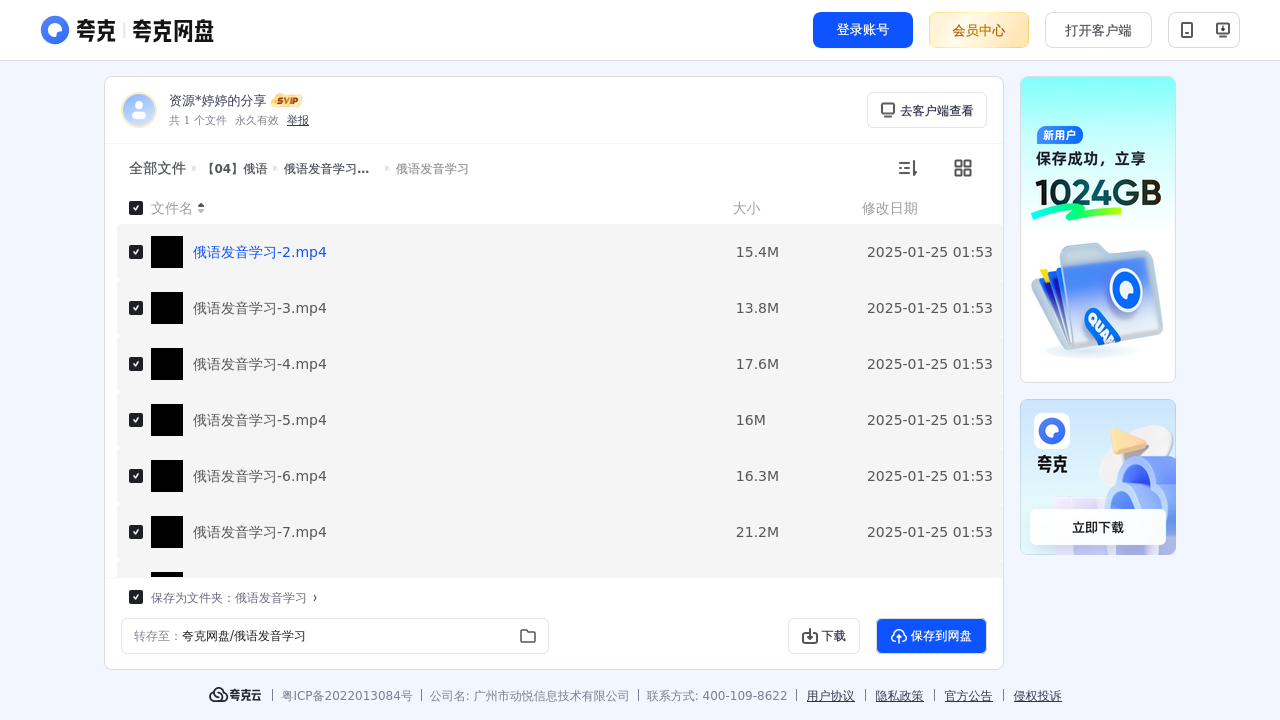The width and height of the screenshot is (1280, 720).
Task: Click the 转存至 path field
Action: click(x=335, y=636)
